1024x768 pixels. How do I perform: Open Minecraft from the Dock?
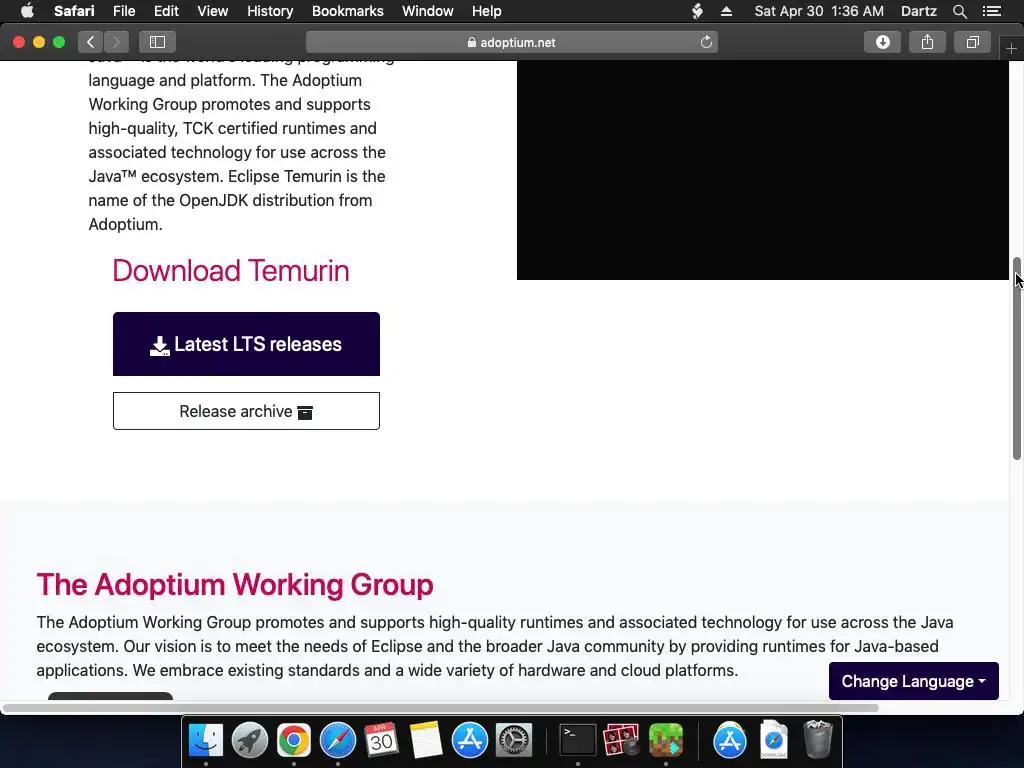pos(665,741)
